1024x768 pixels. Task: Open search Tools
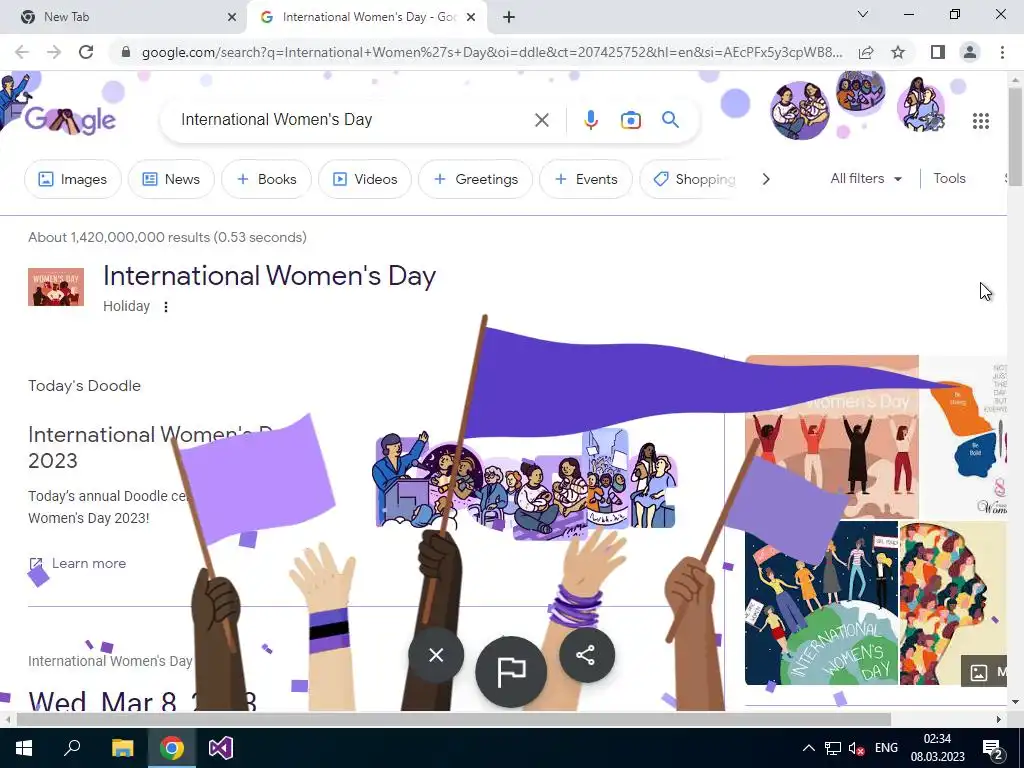pos(949,178)
